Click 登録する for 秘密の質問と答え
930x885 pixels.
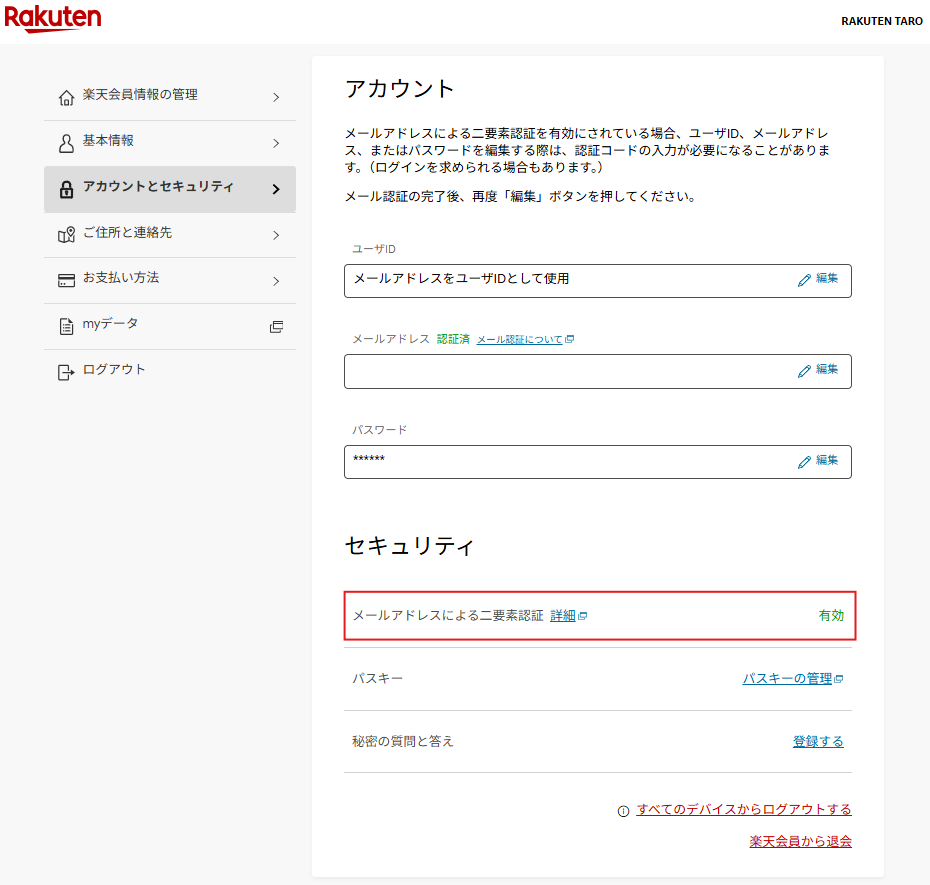coord(818,741)
